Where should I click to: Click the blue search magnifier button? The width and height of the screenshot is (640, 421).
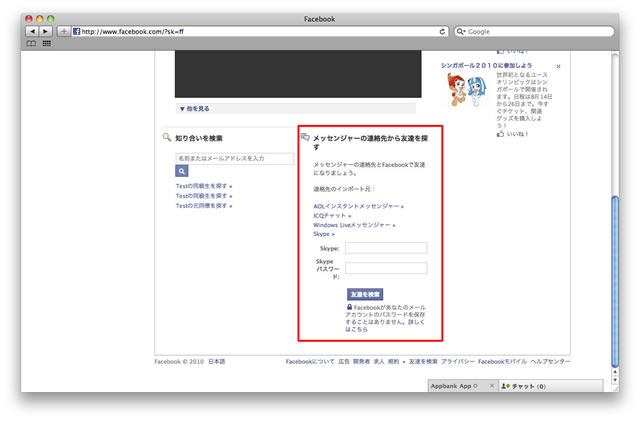coord(182,171)
